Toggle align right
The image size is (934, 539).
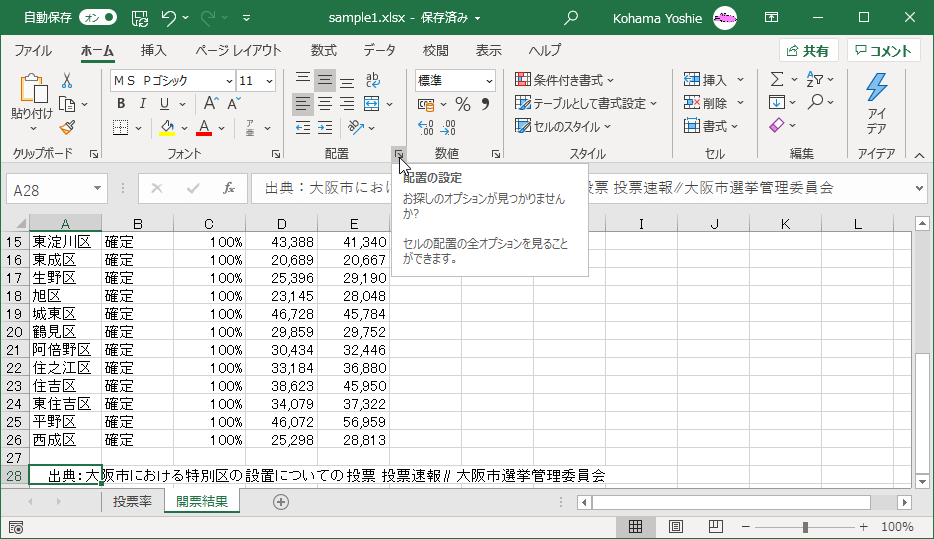pos(347,104)
